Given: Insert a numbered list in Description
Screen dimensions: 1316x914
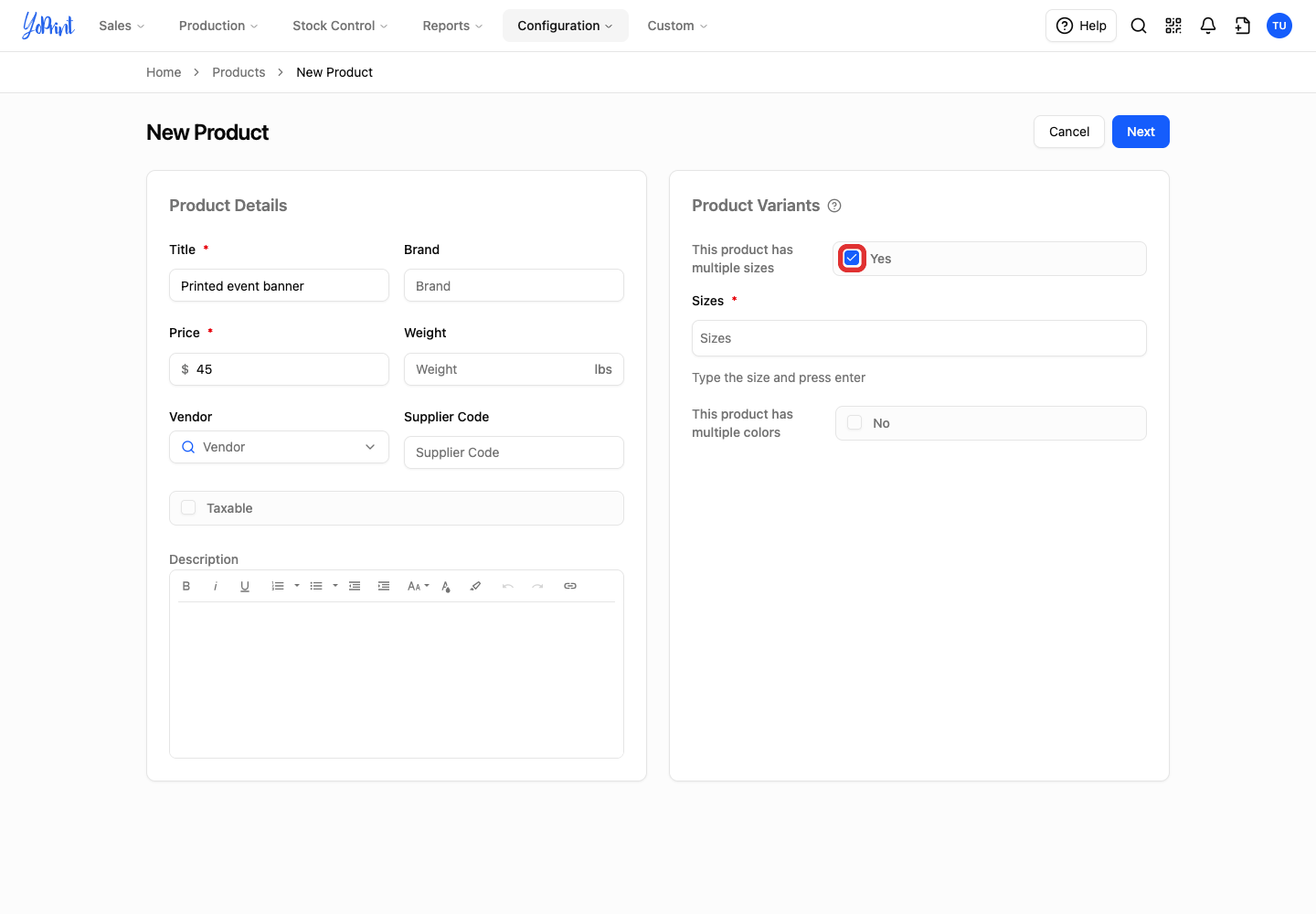Looking at the screenshot, I should pos(278,586).
